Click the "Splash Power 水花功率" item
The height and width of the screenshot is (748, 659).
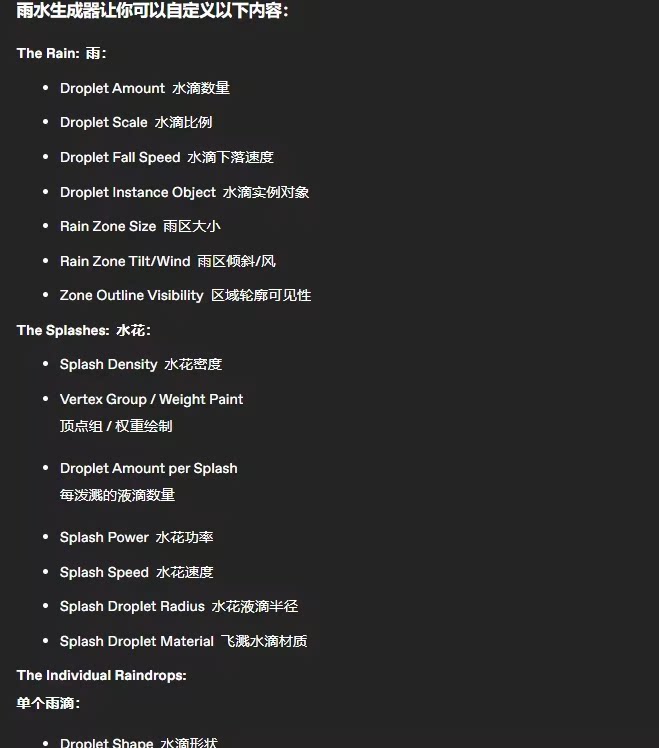pyautogui.click(x=136, y=537)
